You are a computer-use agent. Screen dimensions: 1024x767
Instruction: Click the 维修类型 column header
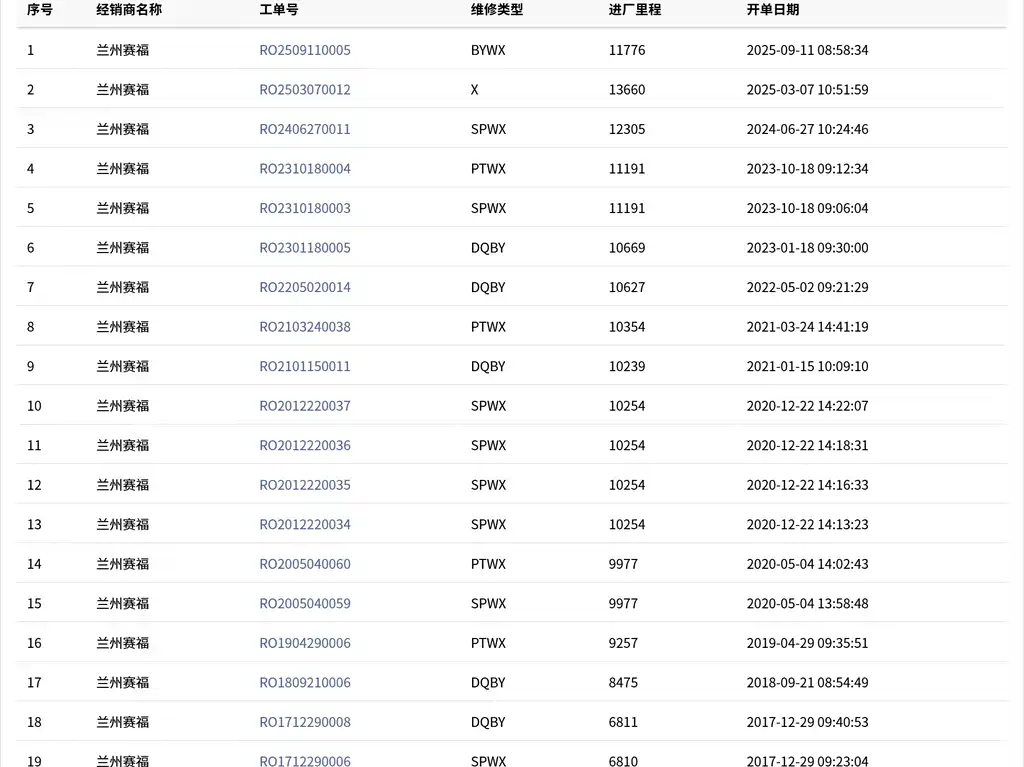(497, 10)
